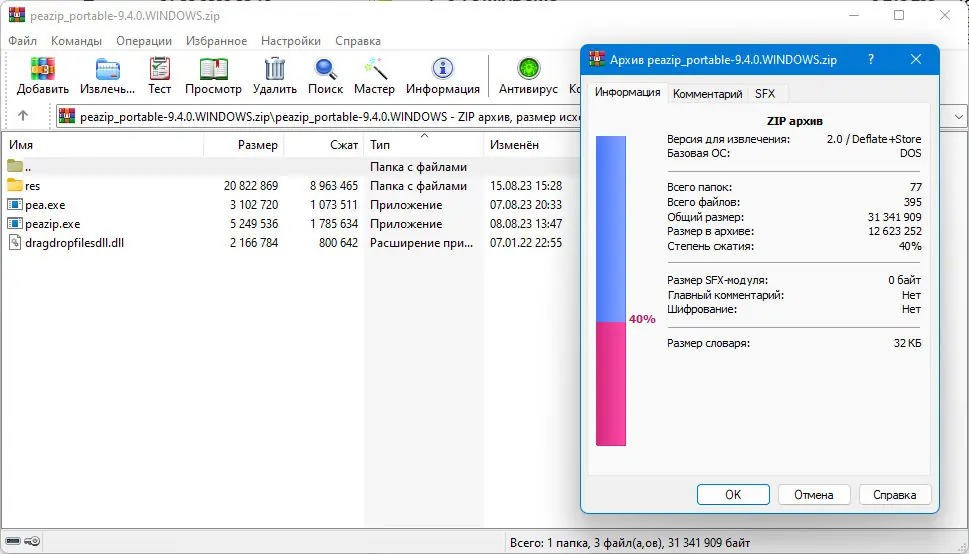Open the Справка menu
The width and height of the screenshot is (969, 554).
click(x=358, y=41)
